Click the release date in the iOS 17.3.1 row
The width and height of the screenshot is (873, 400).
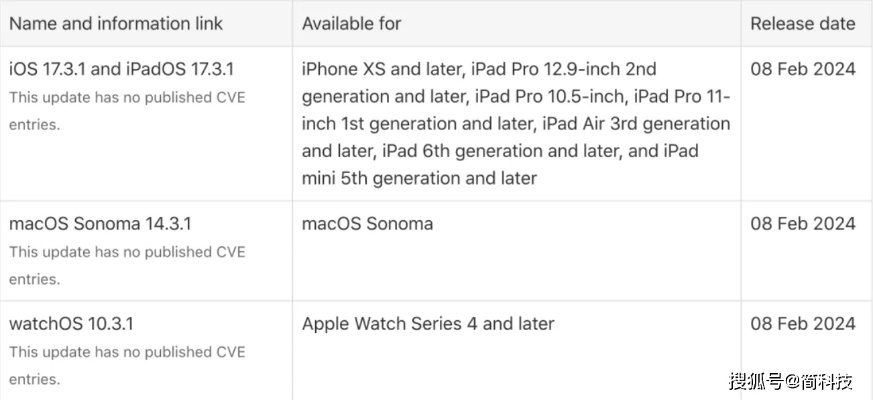point(802,69)
